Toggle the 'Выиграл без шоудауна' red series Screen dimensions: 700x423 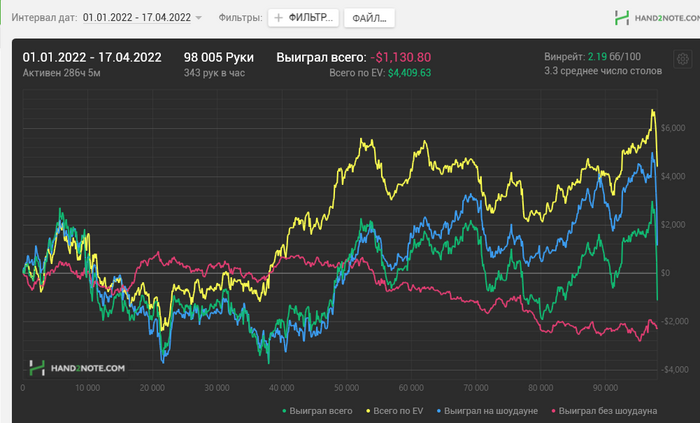tap(603, 411)
